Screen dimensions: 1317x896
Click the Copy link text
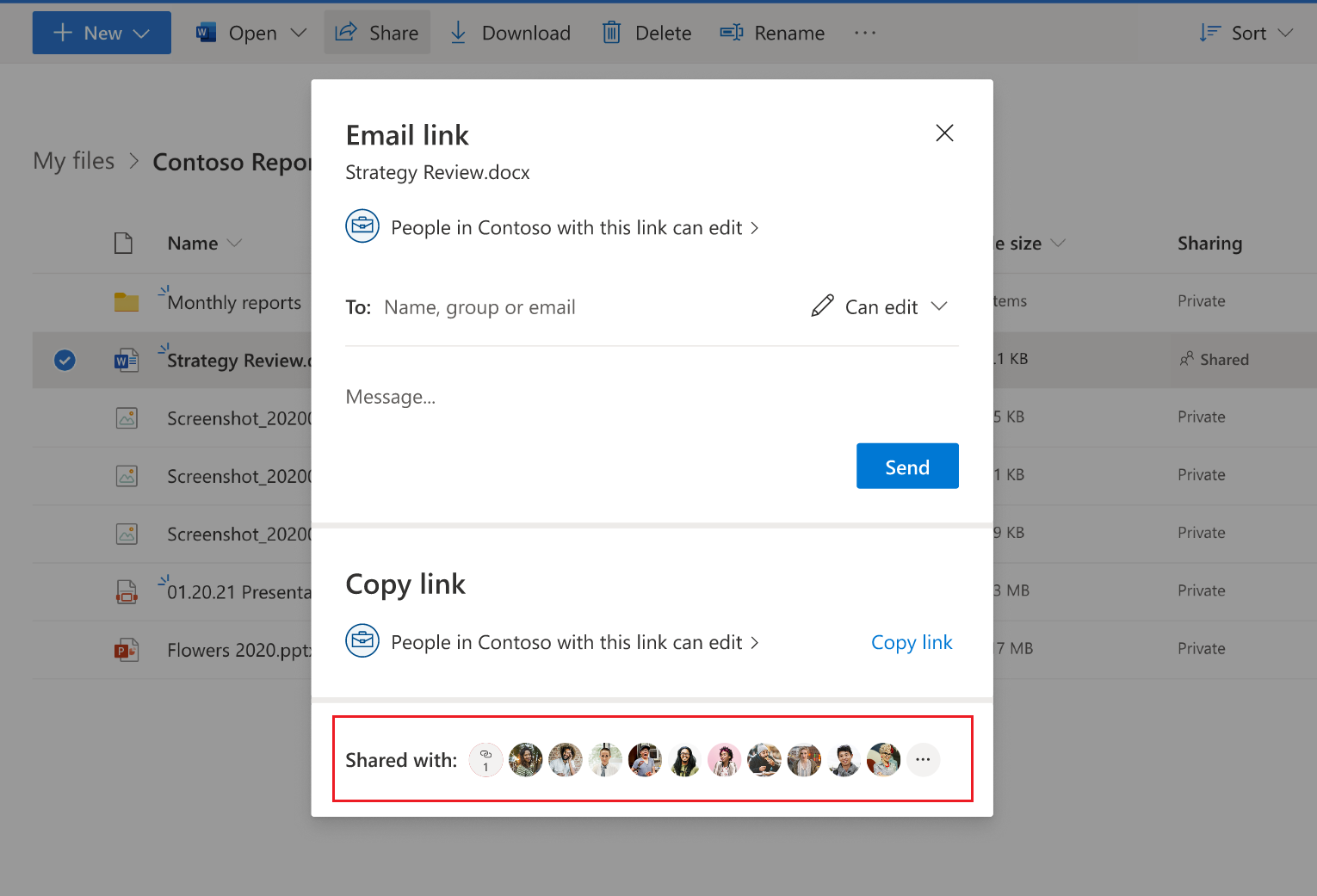click(912, 642)
